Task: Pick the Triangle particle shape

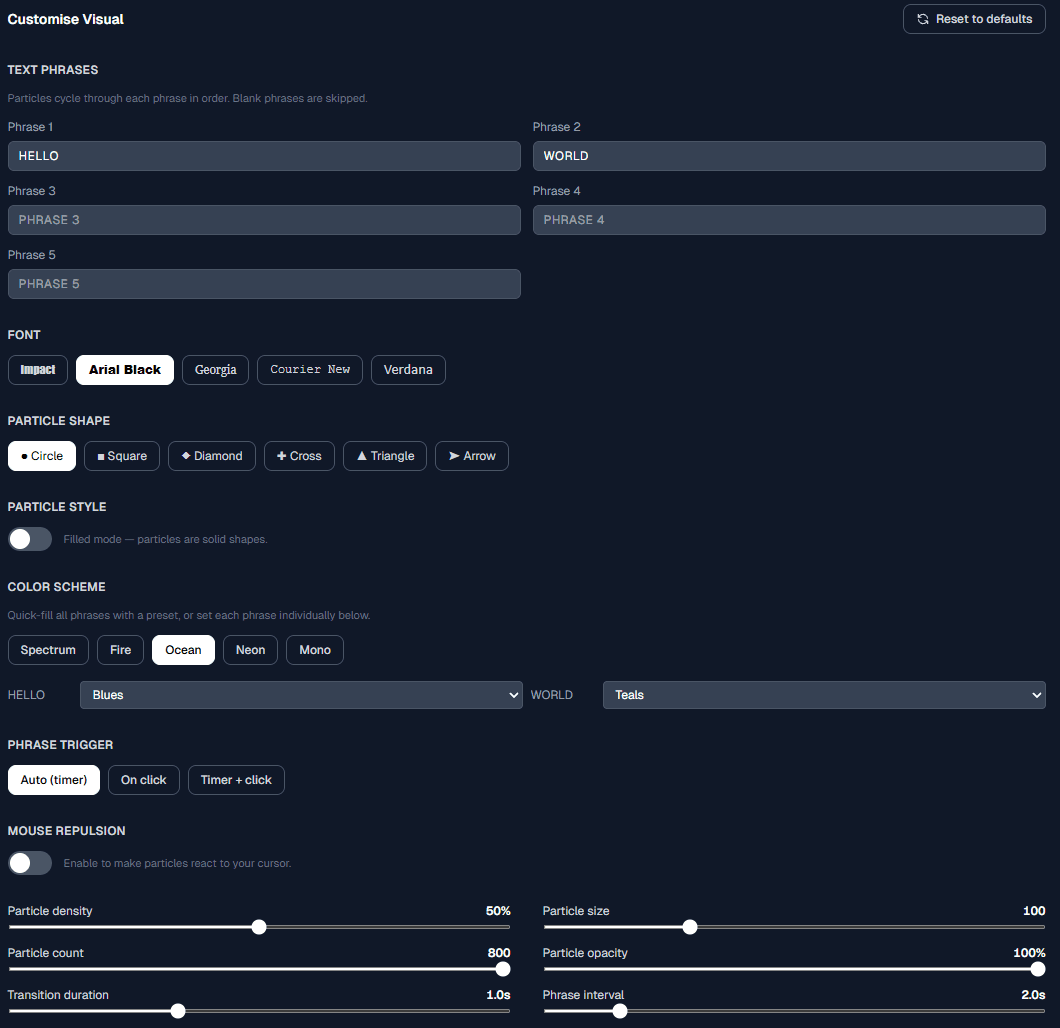Action: [385, 456]
